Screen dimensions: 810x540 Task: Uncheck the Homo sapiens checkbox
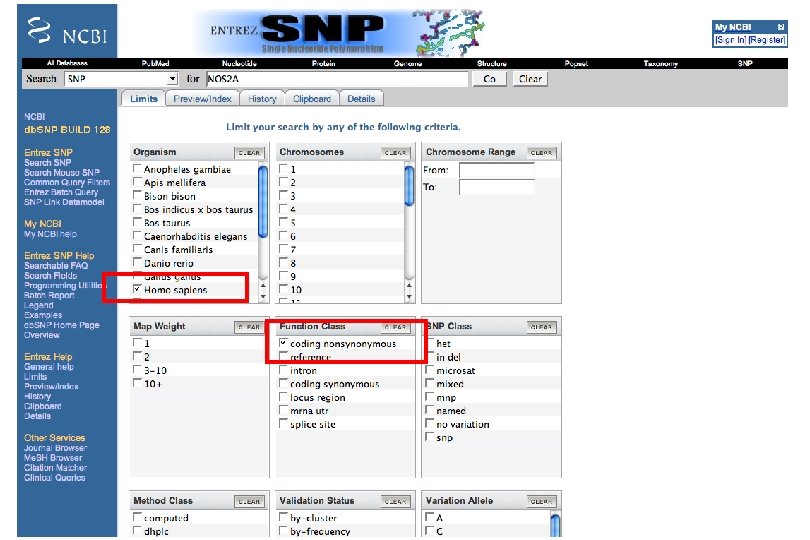pyautogui.click(x=137, y=289)
